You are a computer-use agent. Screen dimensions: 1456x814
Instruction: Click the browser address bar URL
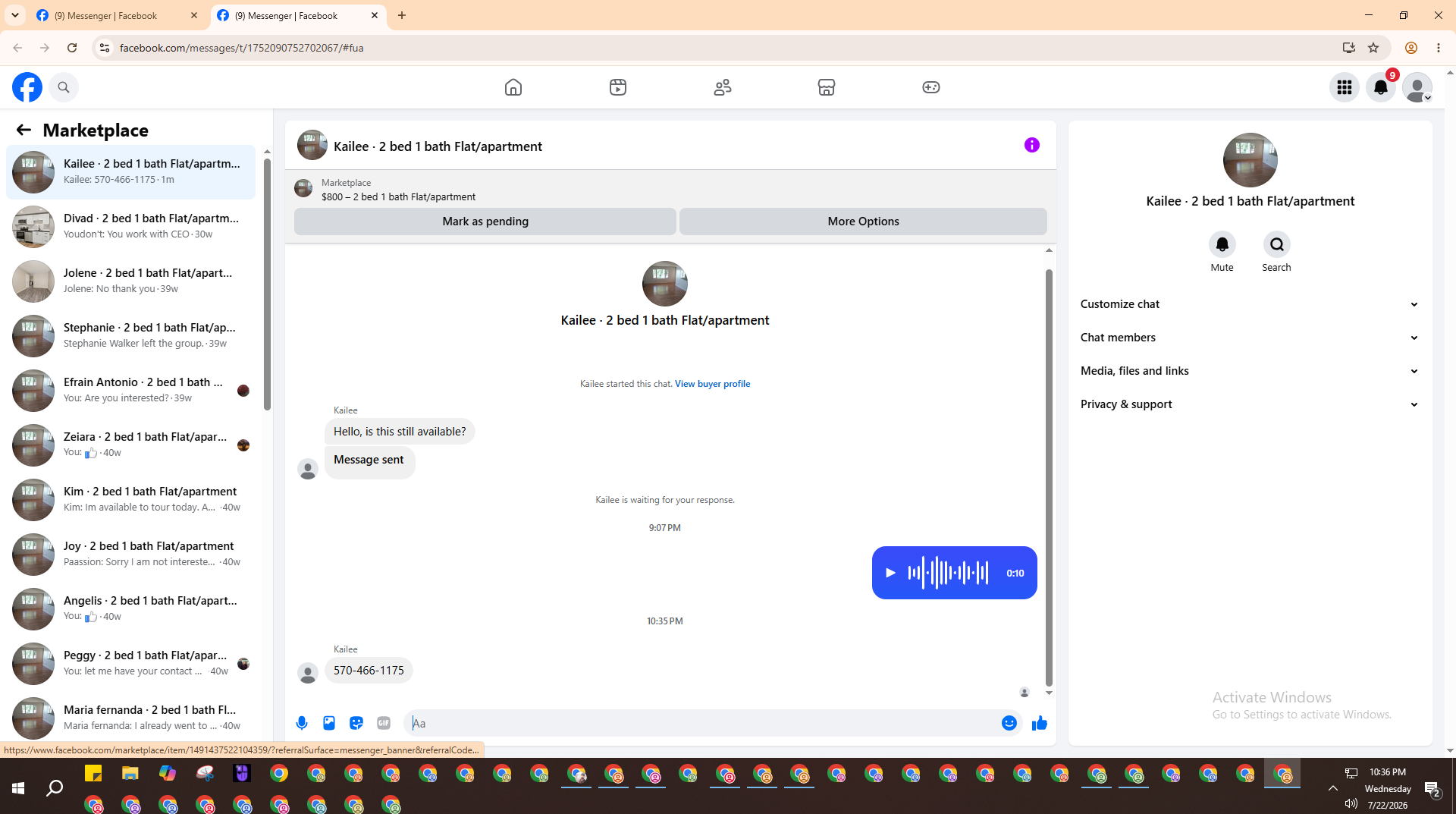click(241, 48)
